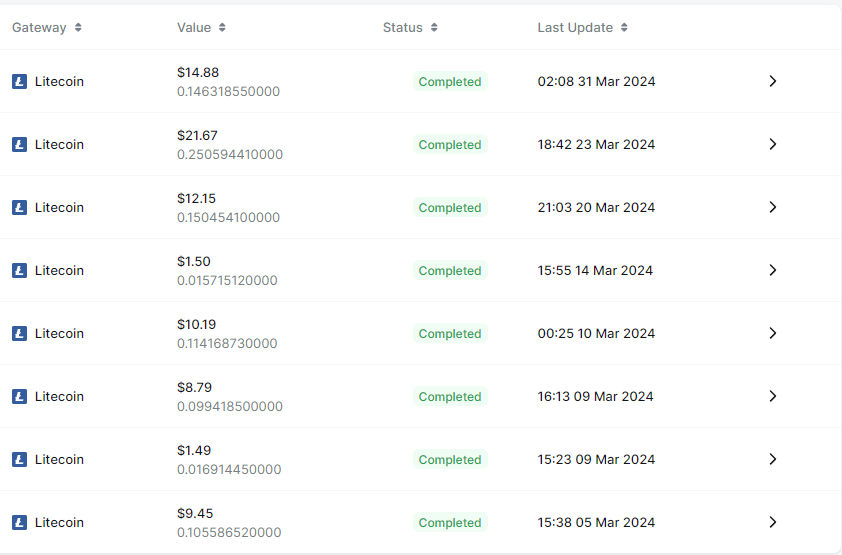
Task: Click the Litecoin icon in the $12.15 row
Action: (19, 208)
